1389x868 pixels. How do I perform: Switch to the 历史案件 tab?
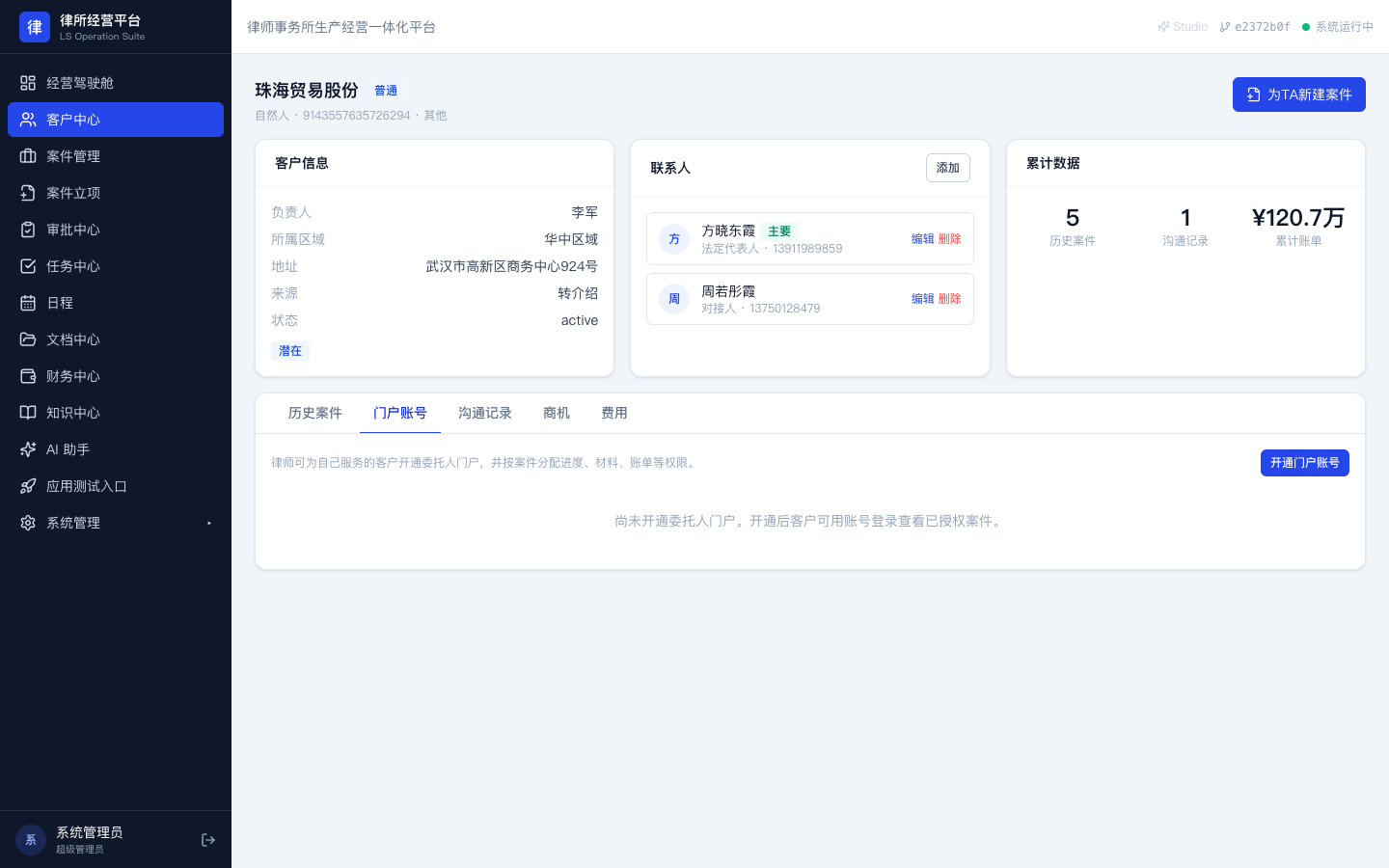pos(315,413)
